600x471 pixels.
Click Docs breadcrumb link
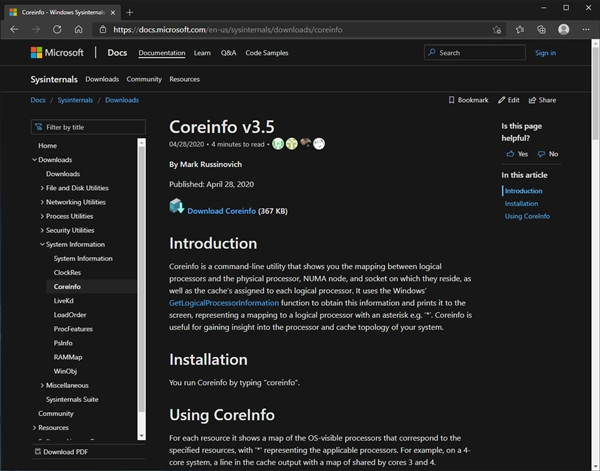pos(38,100)
